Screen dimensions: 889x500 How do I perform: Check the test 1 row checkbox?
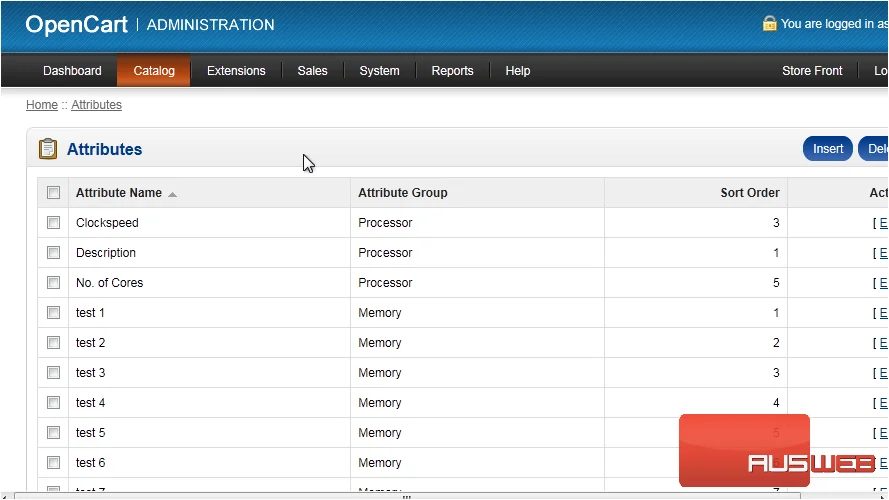click(x=53, y=313)
